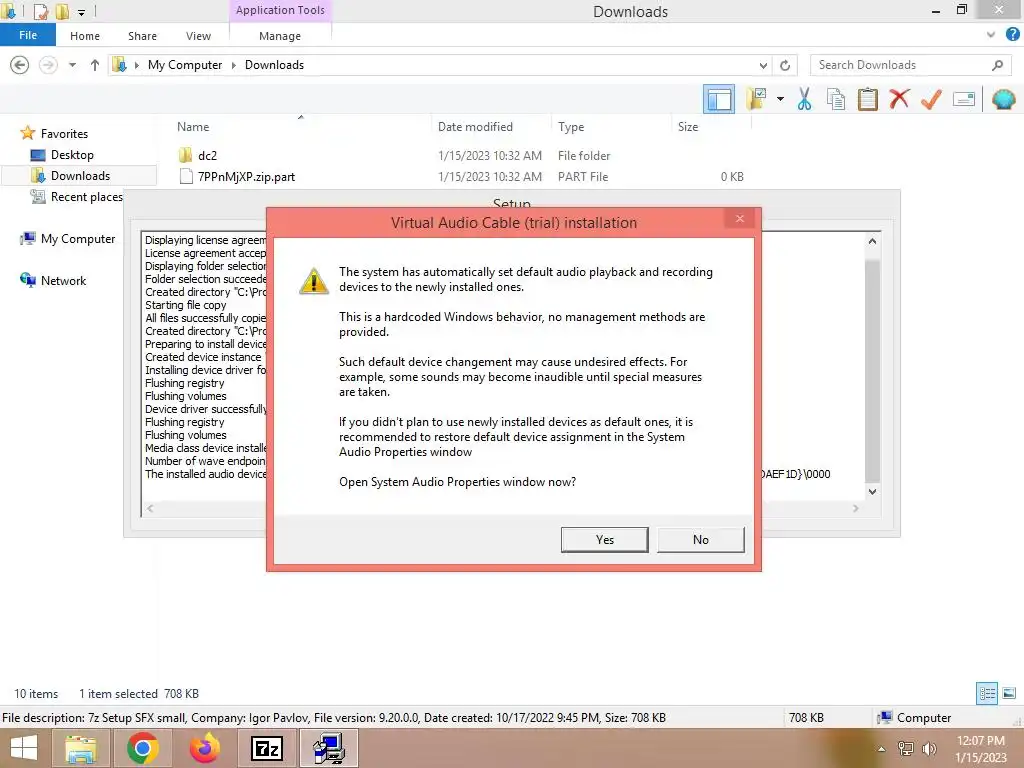Refresh the Downloads folder
Image resolution: width=1024 pixels, height=768 pixels.
(785, 65)
